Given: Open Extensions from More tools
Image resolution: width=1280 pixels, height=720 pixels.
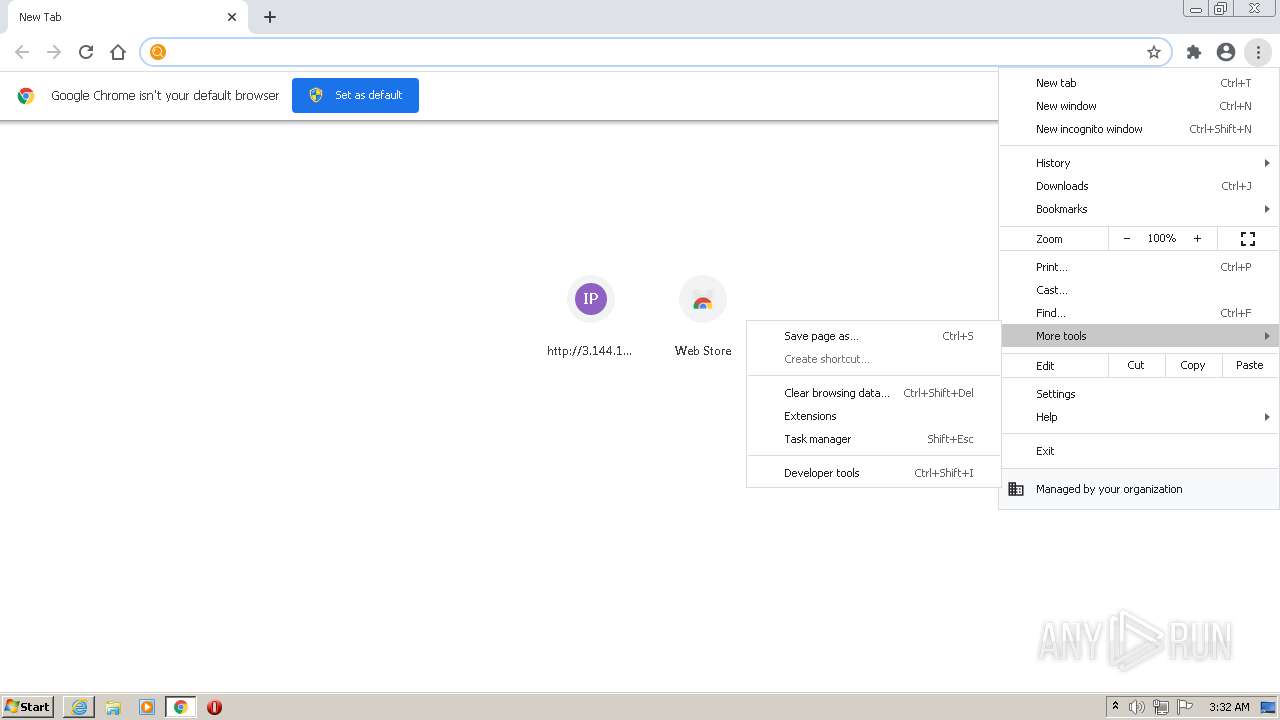Looking at the screenshot, I should click(873, 416).
